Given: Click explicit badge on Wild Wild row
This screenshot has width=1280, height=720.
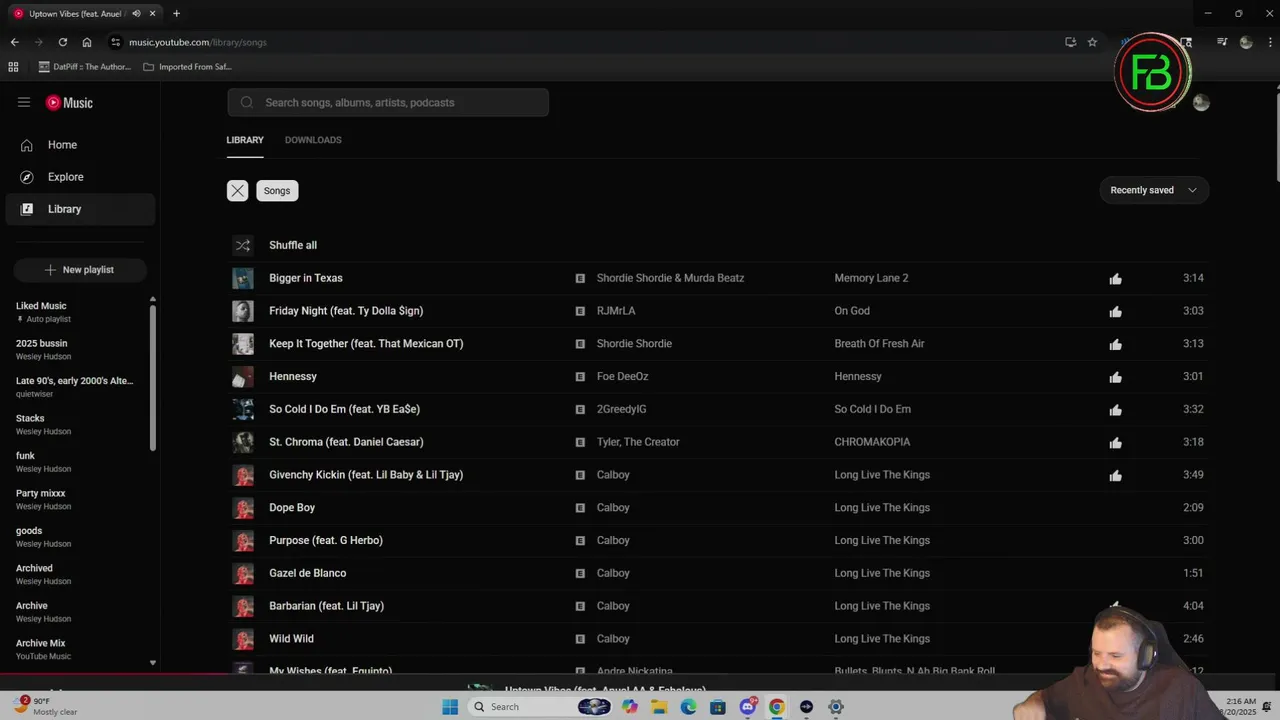Looking at the screenshot, I should pyautogui.click(x=580, y=639).
